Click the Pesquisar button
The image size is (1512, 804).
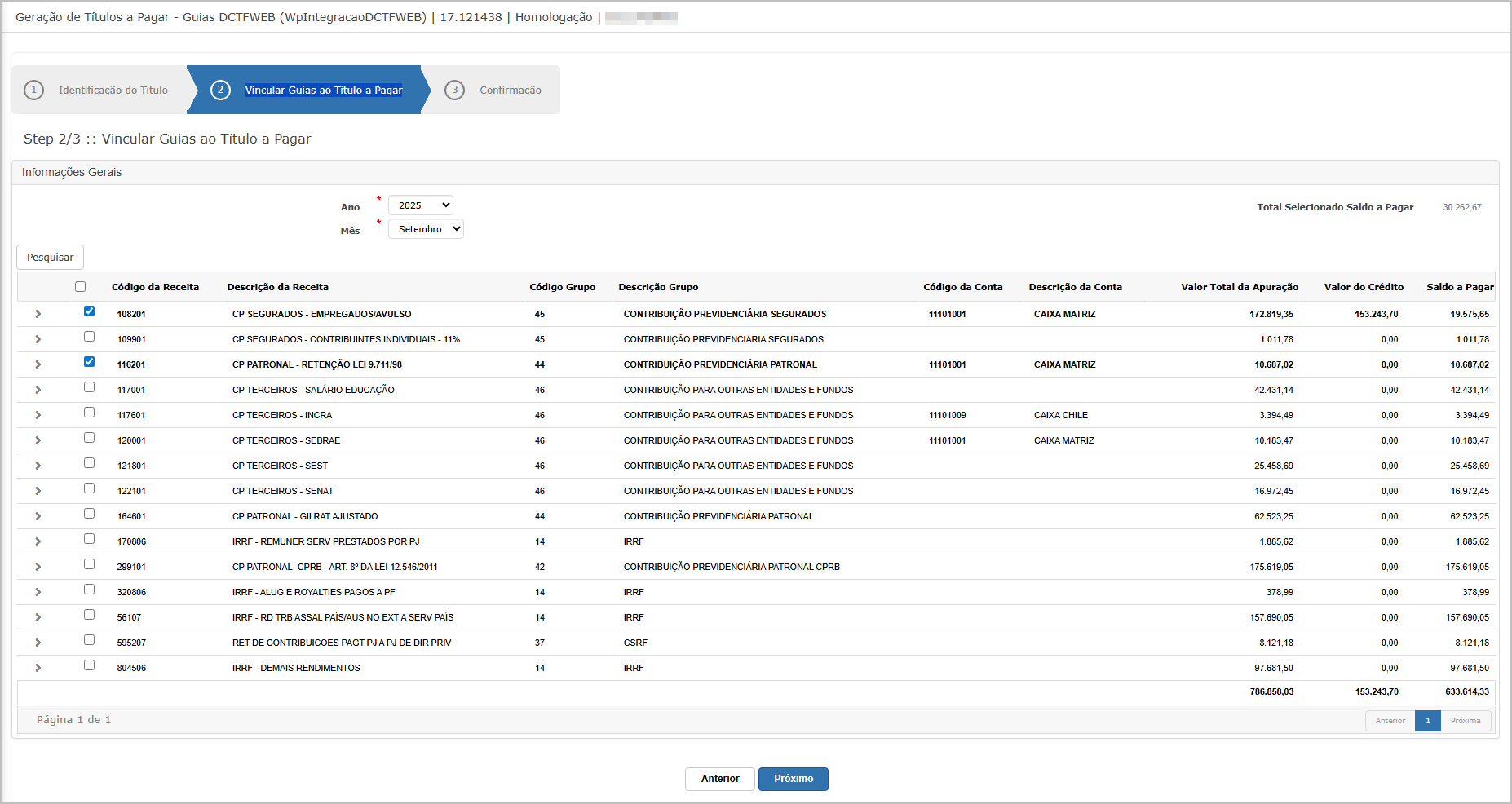[x=50, y=257]
